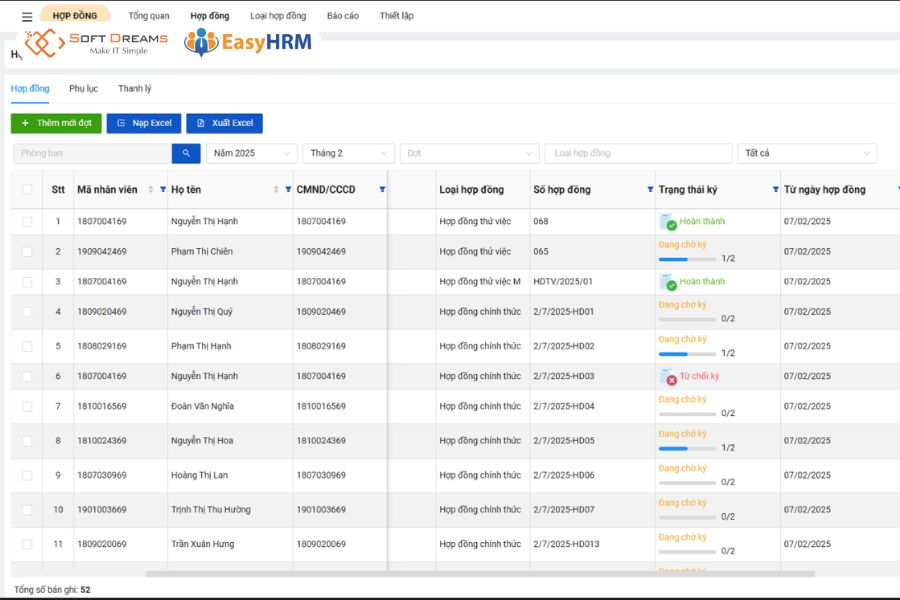900x600 pixels.
Task: Toggle the select-all checkbox in table header
Action: pyautogui.click(x=27, y=189)
